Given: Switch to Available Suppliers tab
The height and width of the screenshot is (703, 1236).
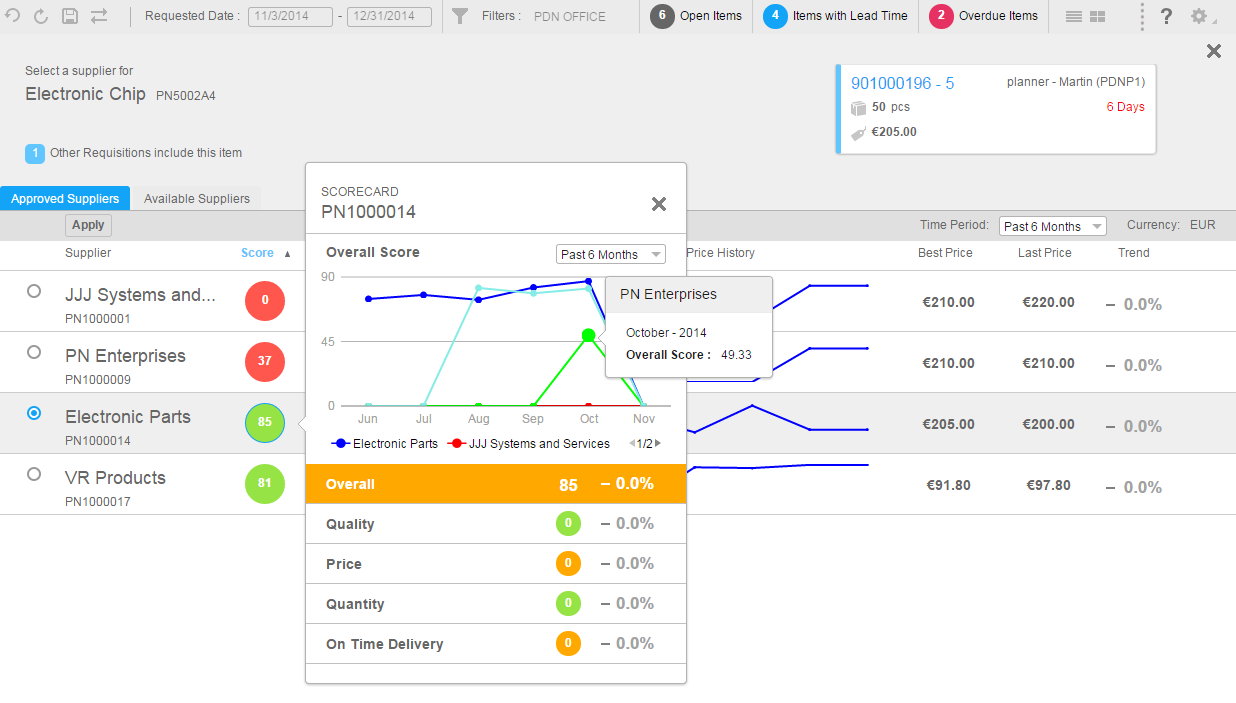Looking at the screenshot, I should (x=196, y=198).
